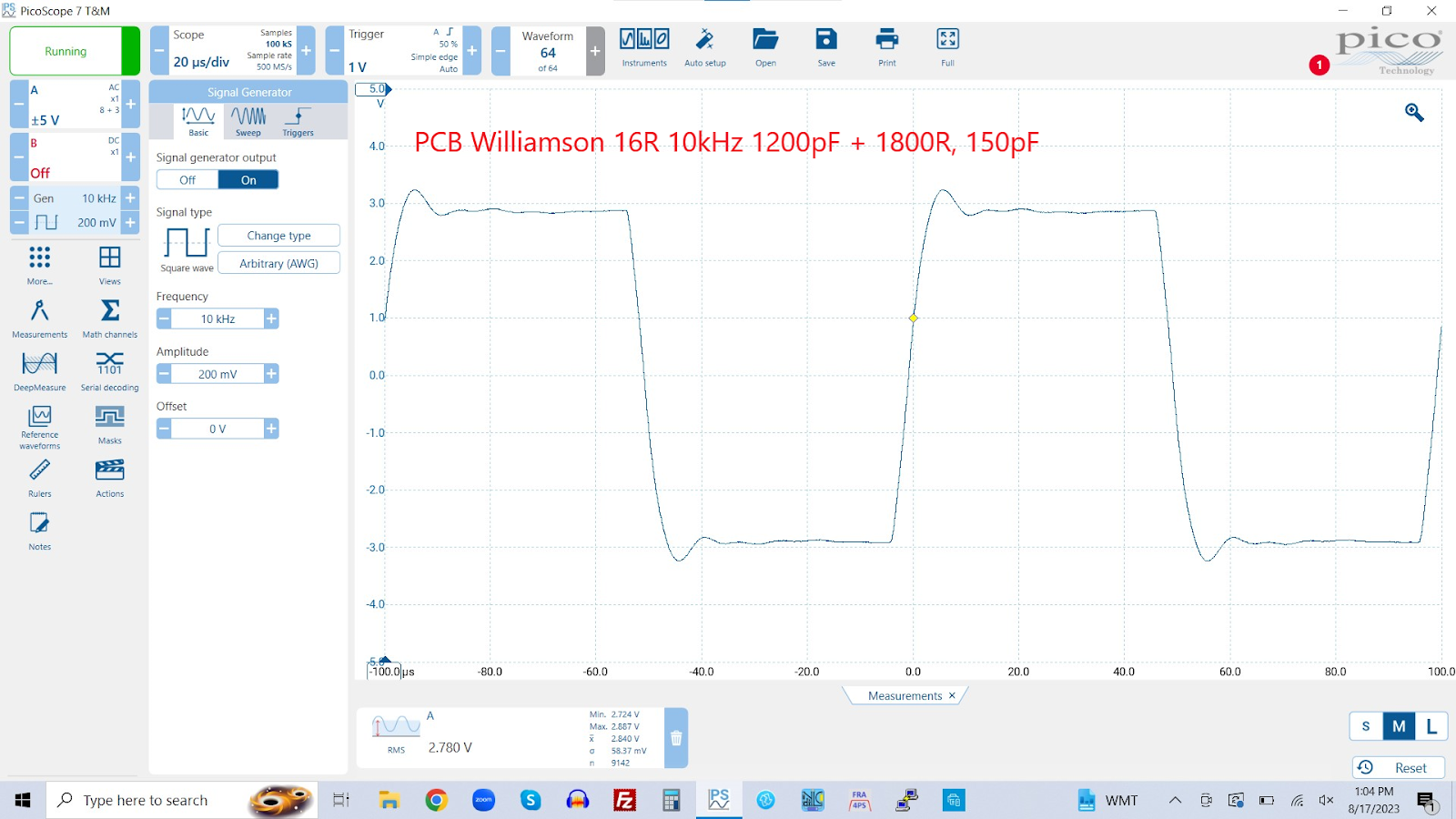The image size is (1456, 819).
Task: Open Math channels panel
Action: [109, 318]
